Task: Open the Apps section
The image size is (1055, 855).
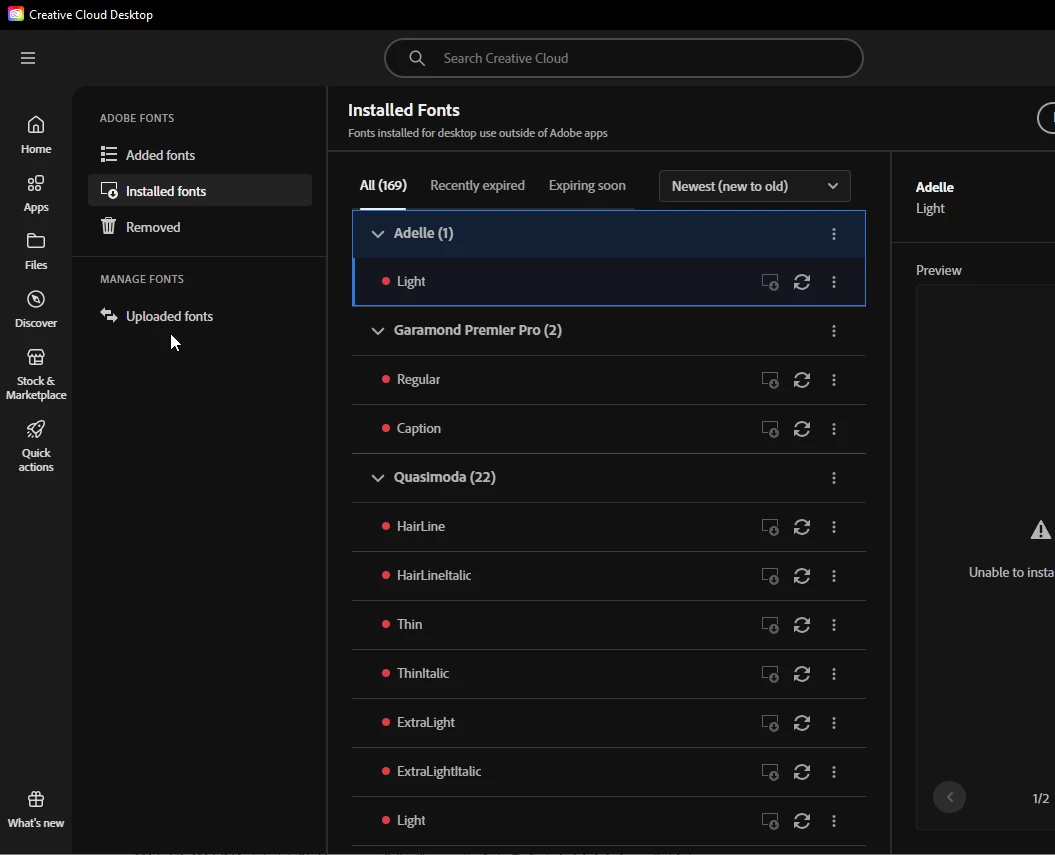Action: click(x=36, y=194)
